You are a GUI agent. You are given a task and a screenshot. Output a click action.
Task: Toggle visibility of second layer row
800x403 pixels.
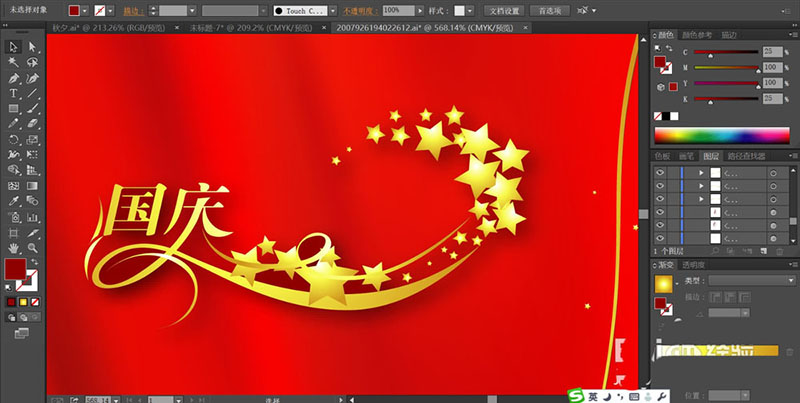(660, 186)
